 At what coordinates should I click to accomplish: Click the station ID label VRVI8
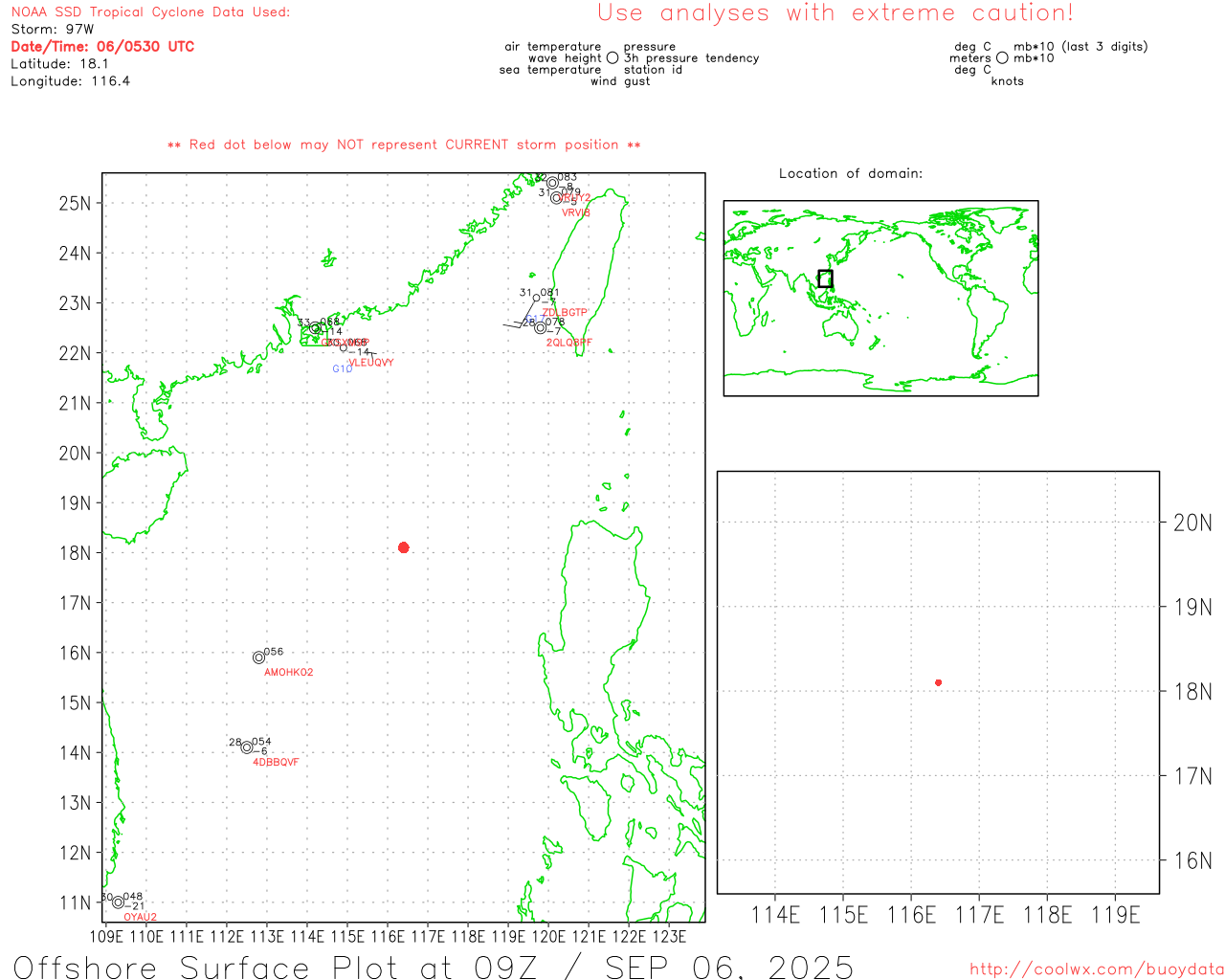(576, 212)
